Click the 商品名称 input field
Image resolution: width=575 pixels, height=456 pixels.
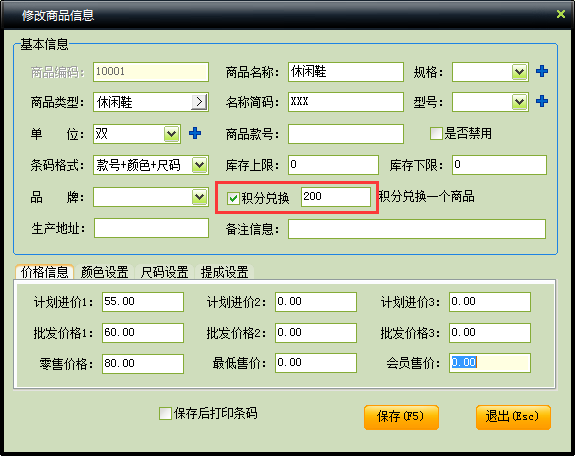[x=346, y=72]
